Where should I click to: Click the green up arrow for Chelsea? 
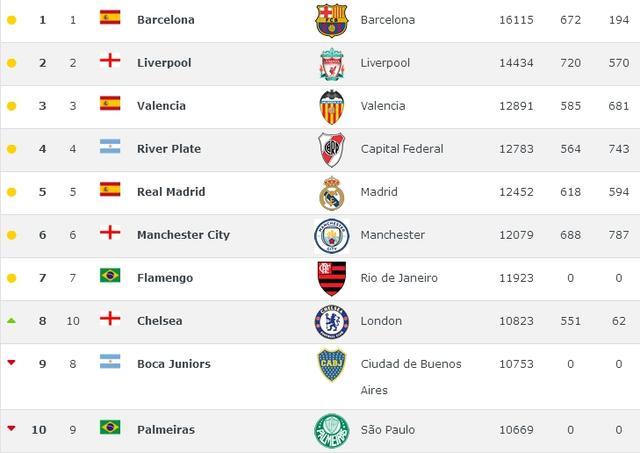pyautogui.click(x=11, y=321)
